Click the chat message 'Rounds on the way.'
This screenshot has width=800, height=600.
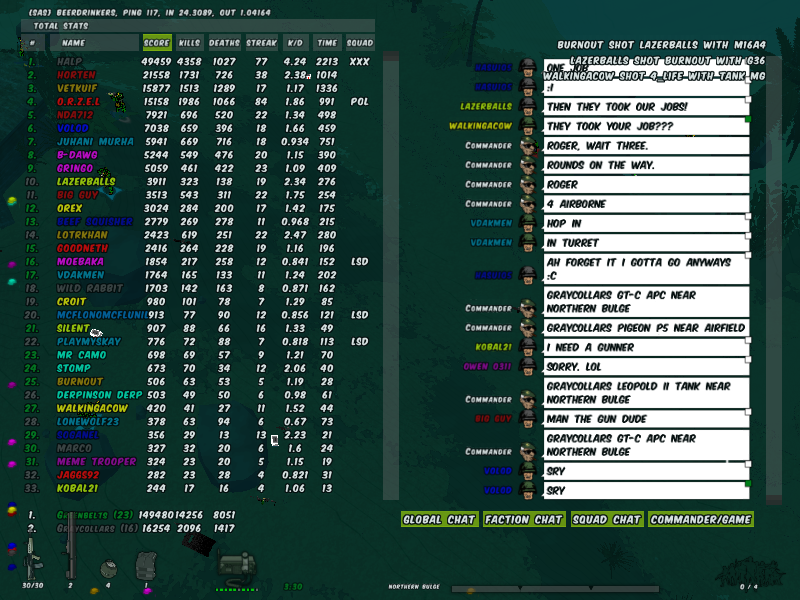pyautogui.click(x=645, y=165)
